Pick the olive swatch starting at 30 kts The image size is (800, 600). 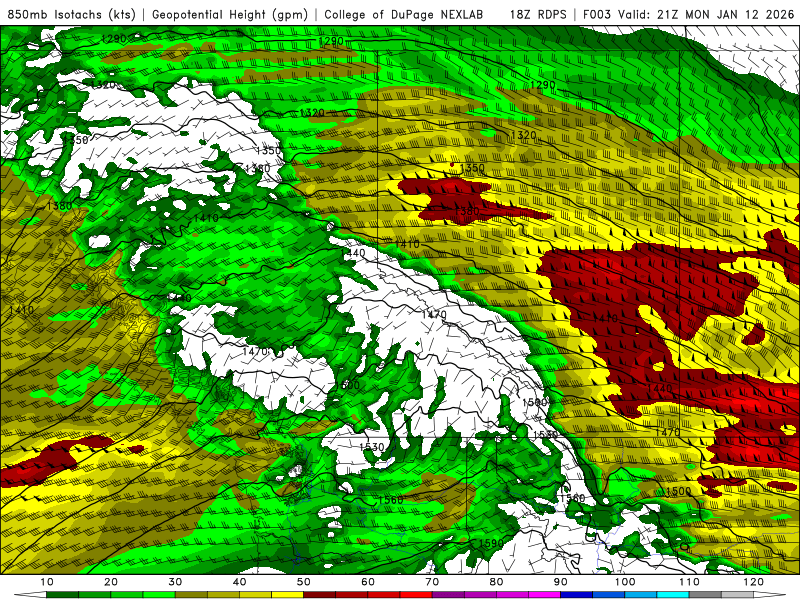tap(191, 594)
